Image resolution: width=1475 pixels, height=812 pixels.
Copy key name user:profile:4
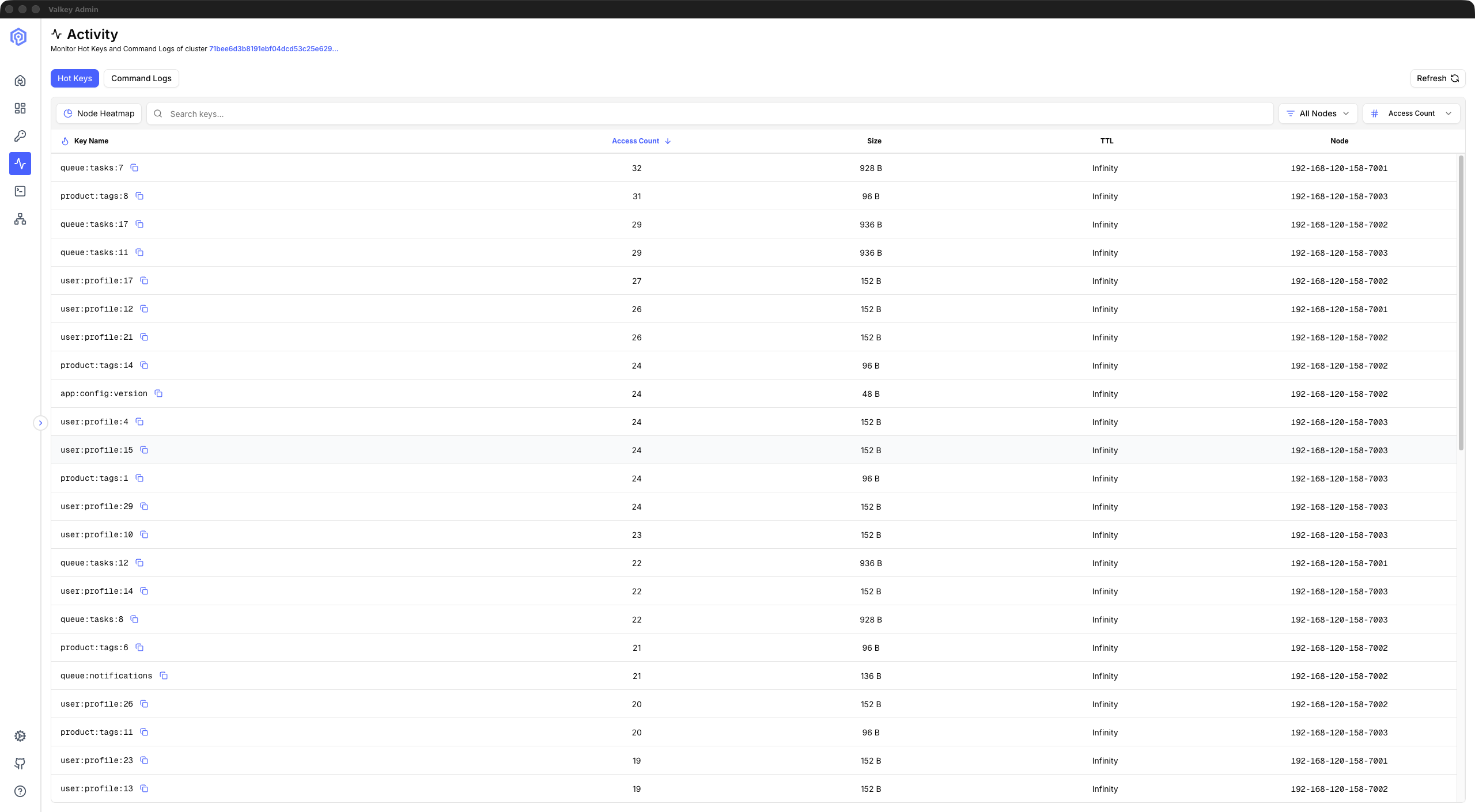[x=139, y=422]
